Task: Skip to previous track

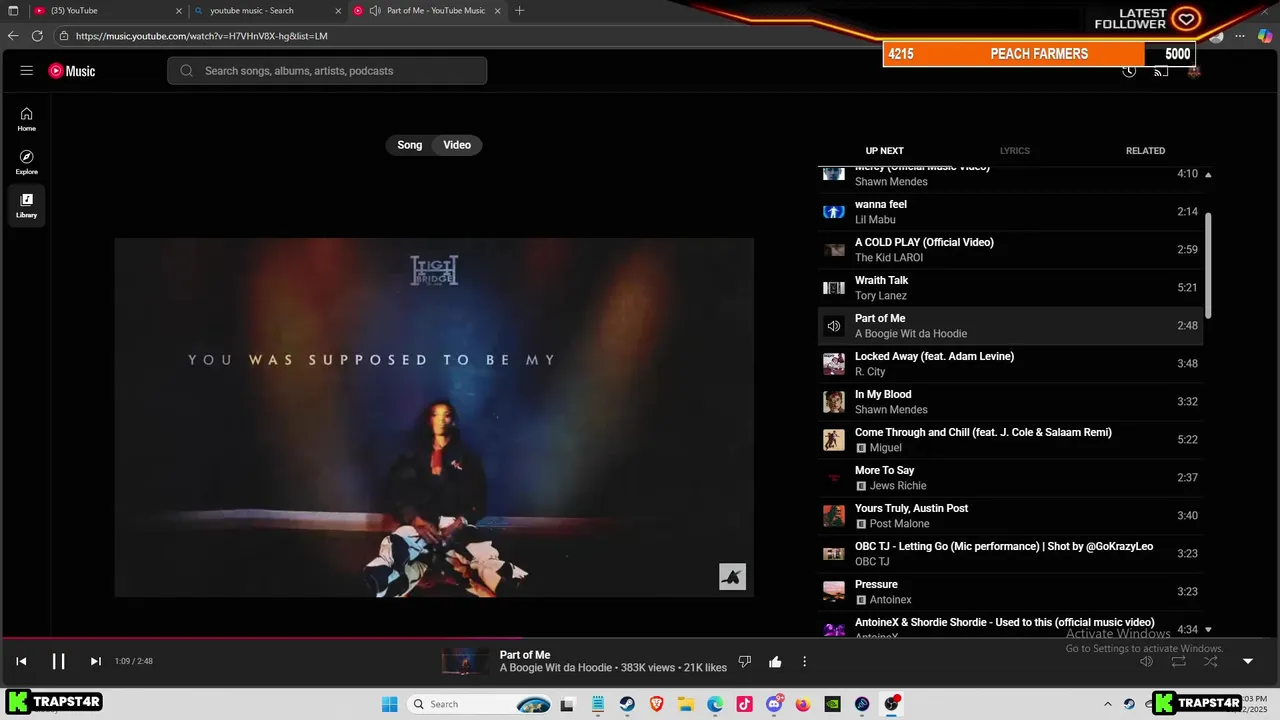Action: click(x=21, y=661)
